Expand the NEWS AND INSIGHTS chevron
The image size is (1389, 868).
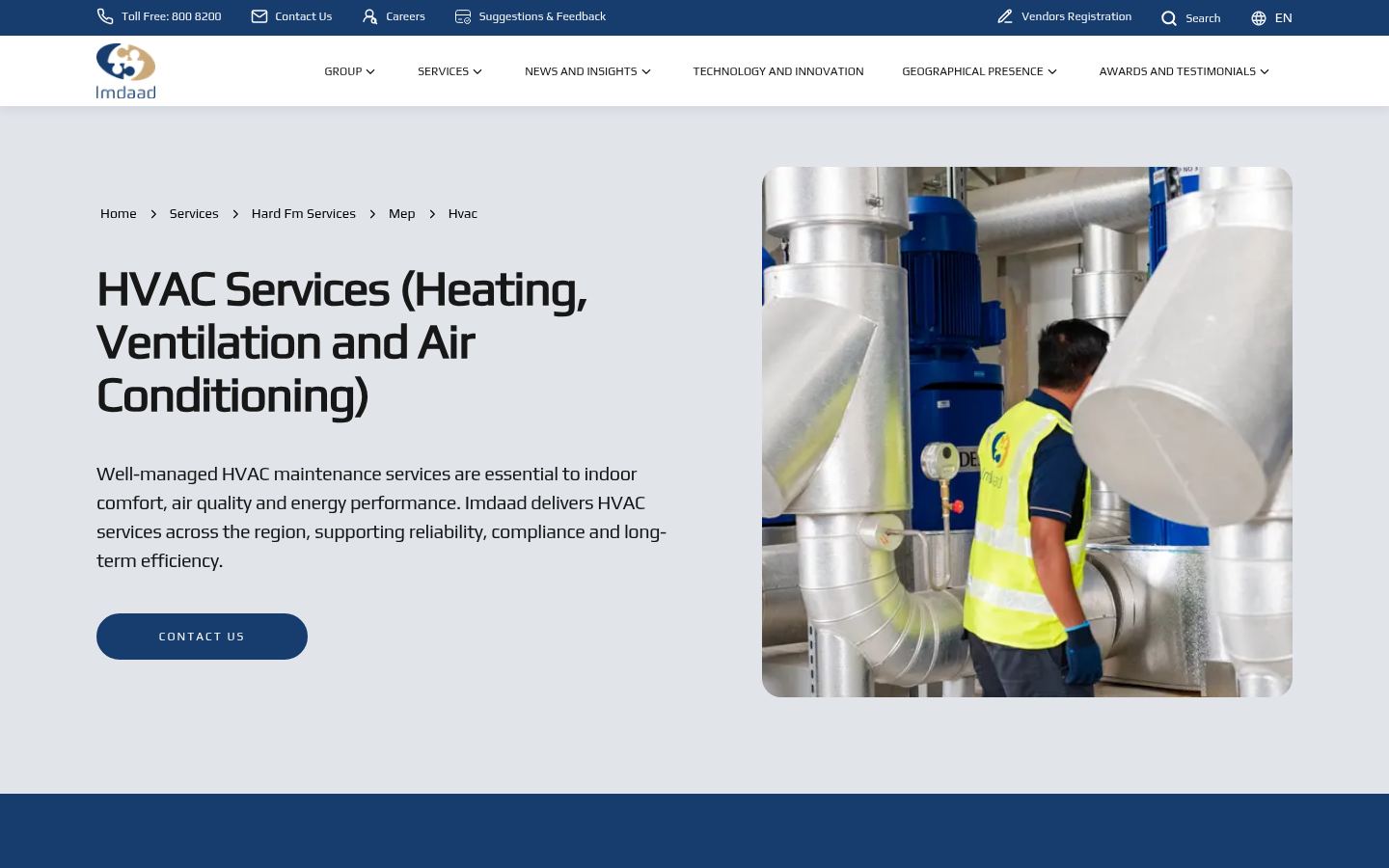point(646,71)
